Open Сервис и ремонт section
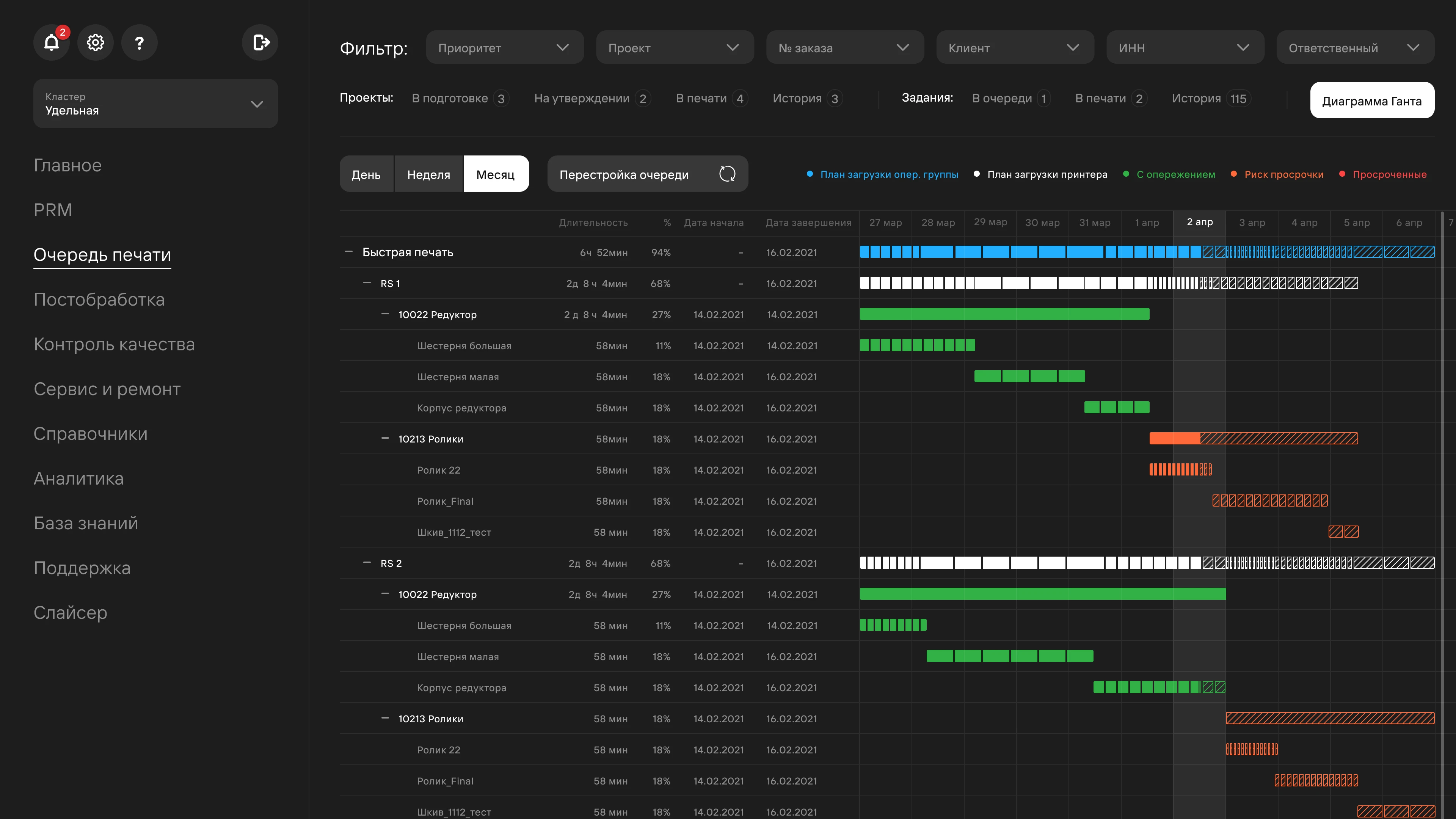This screenshot has width=1456, height=819. pyautogui.click(x=107, y=389)
